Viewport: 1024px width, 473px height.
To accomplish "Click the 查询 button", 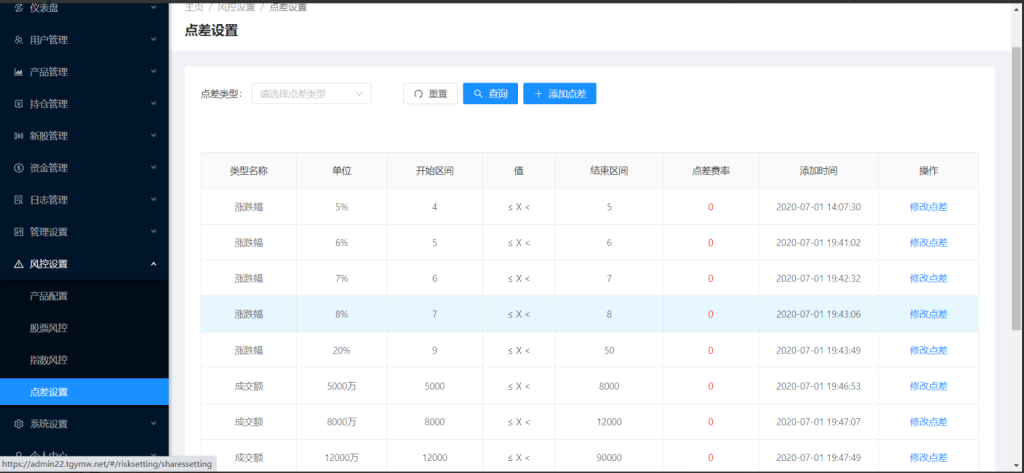I will [x=490, y=93].
